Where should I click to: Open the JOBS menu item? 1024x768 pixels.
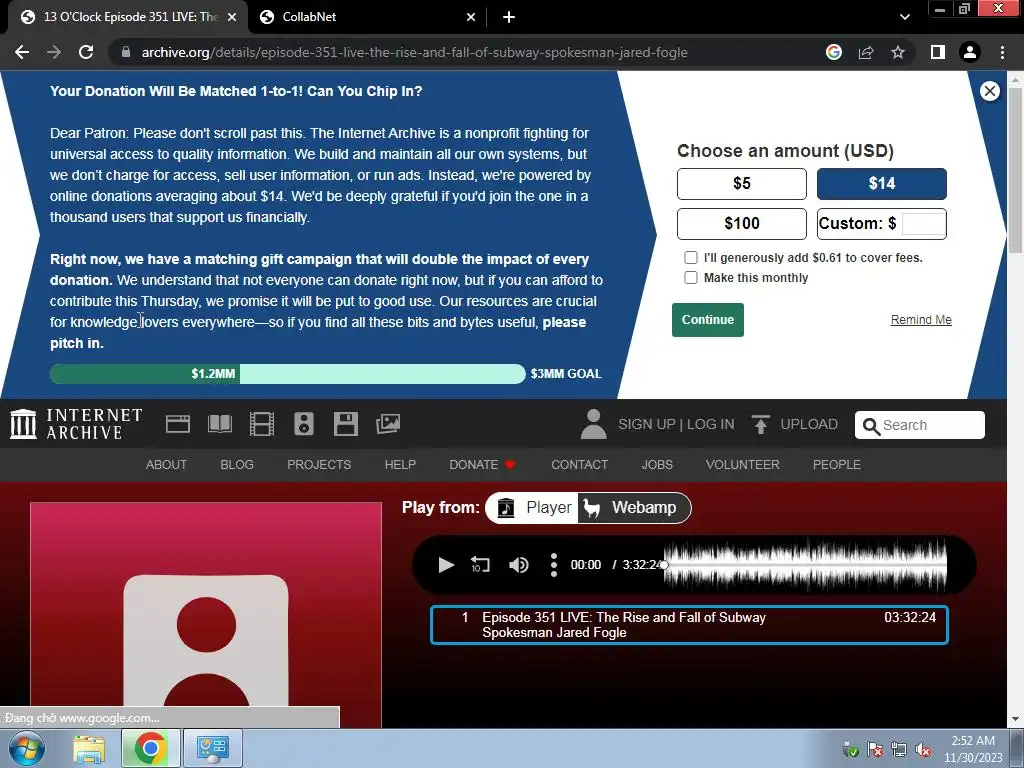657,464
